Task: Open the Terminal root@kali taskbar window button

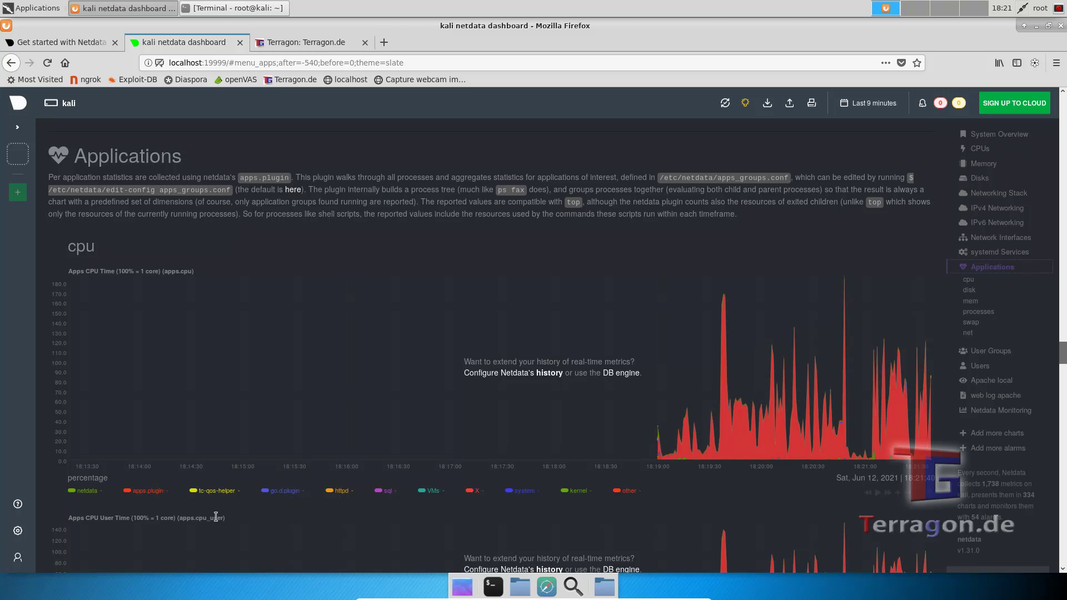Action: 235,8
